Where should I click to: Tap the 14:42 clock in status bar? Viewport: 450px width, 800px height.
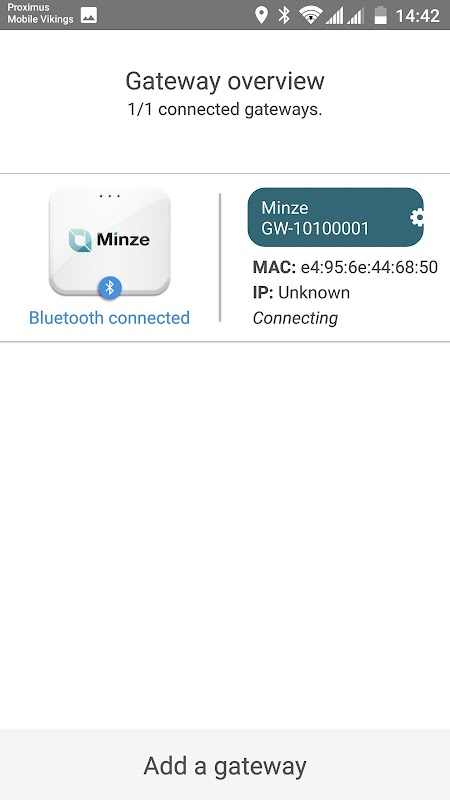(418, 16)
